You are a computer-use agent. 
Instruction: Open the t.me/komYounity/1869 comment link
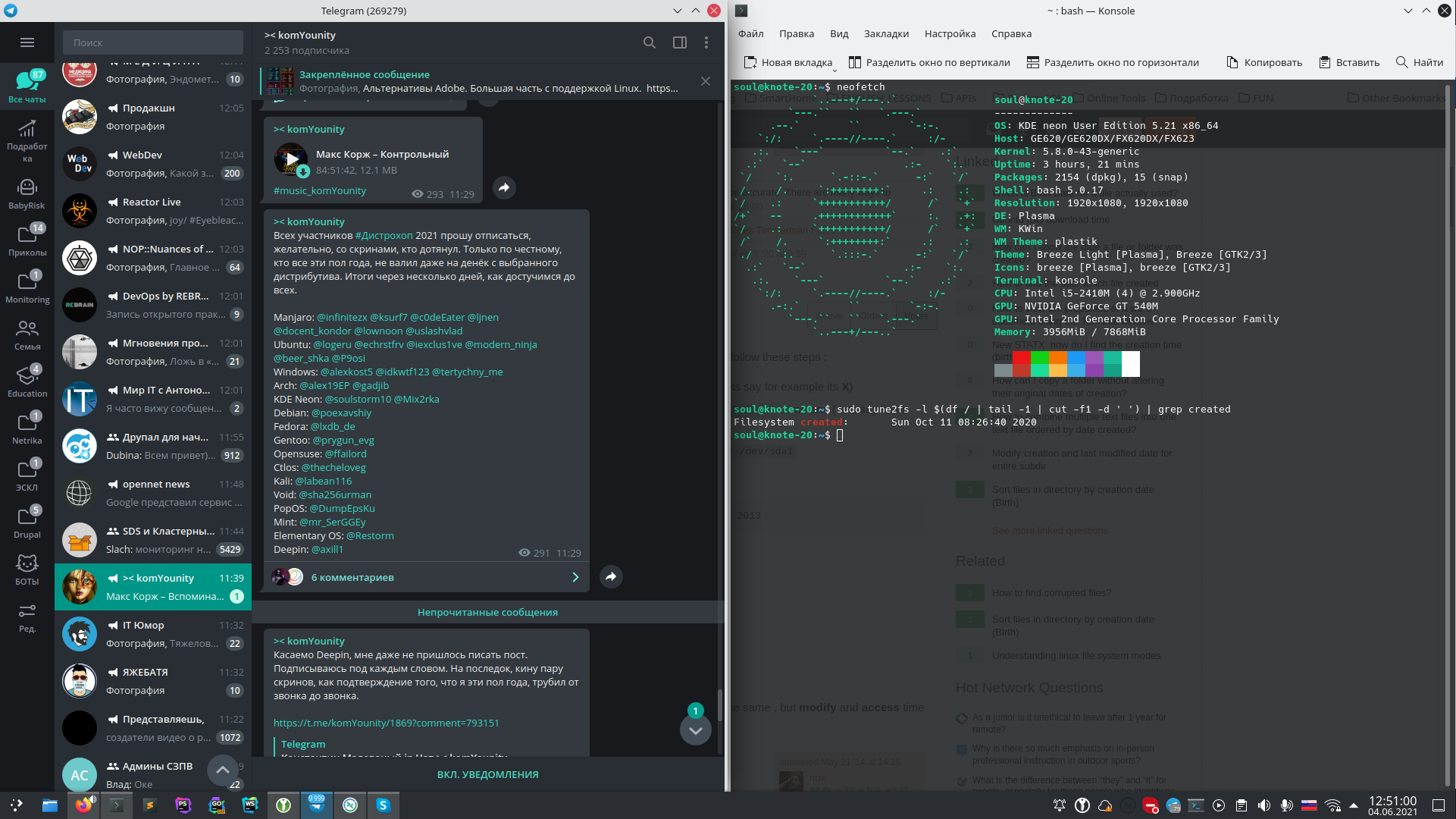(x=387, y=723)
